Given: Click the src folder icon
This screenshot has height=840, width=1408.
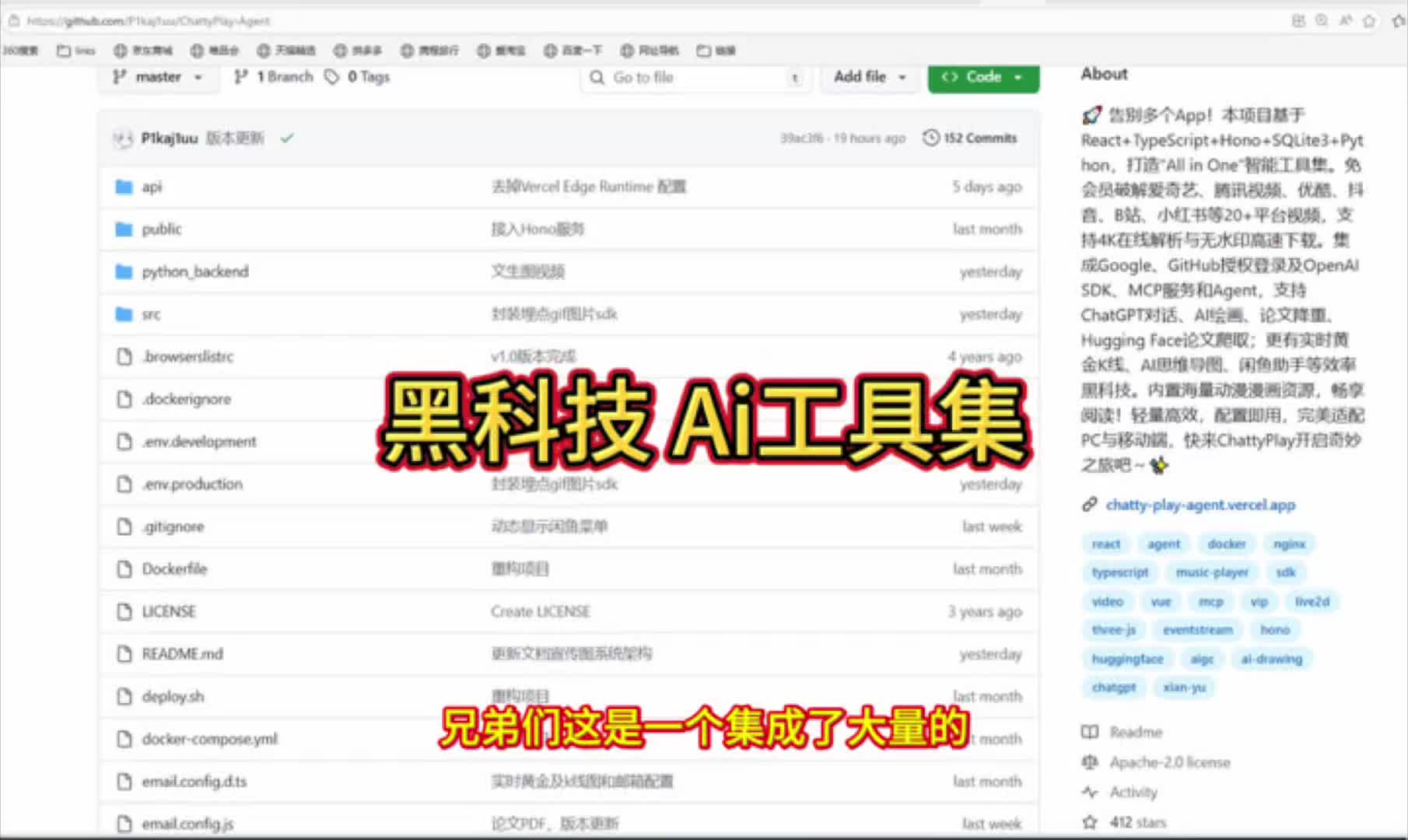Looking at the screenshot, I should [124, 314].
